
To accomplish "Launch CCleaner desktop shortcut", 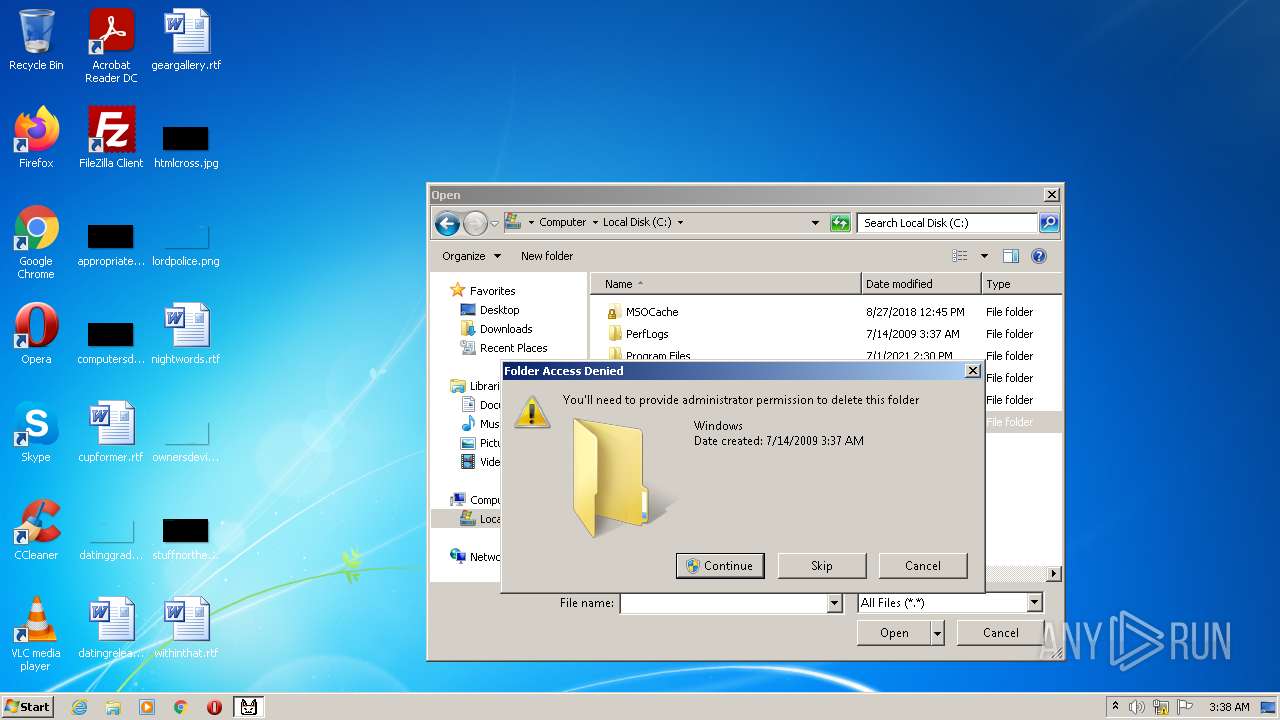I will (36, 530).
